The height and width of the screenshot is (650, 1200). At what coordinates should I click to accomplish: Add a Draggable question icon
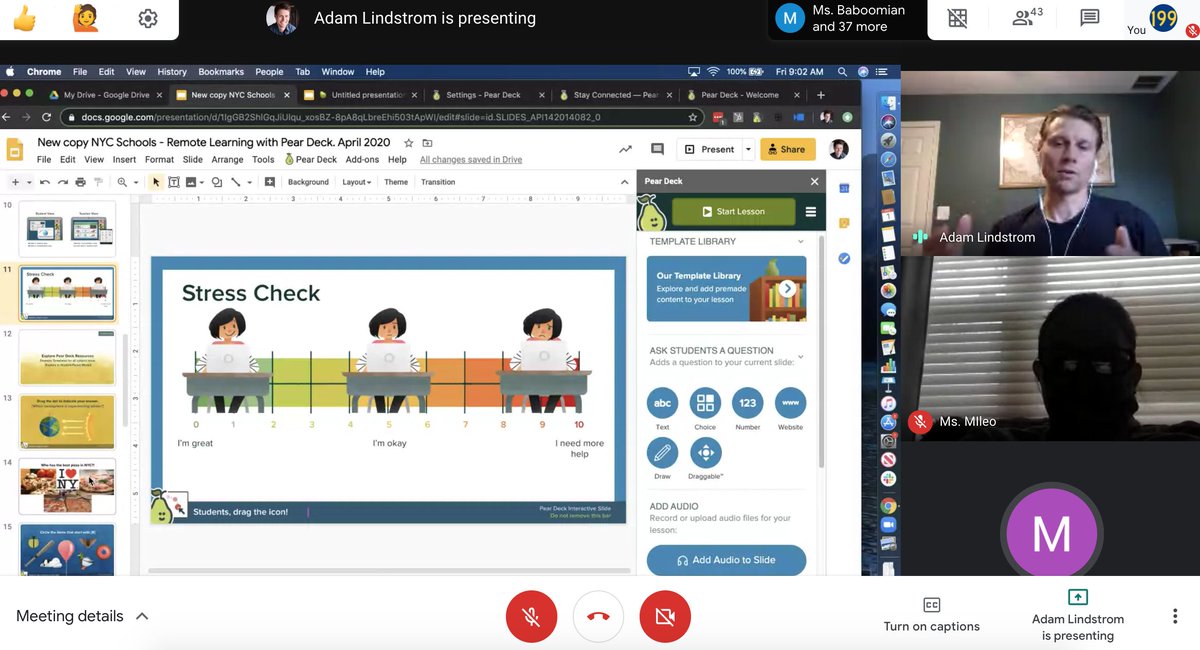click(x=705, y=453)
